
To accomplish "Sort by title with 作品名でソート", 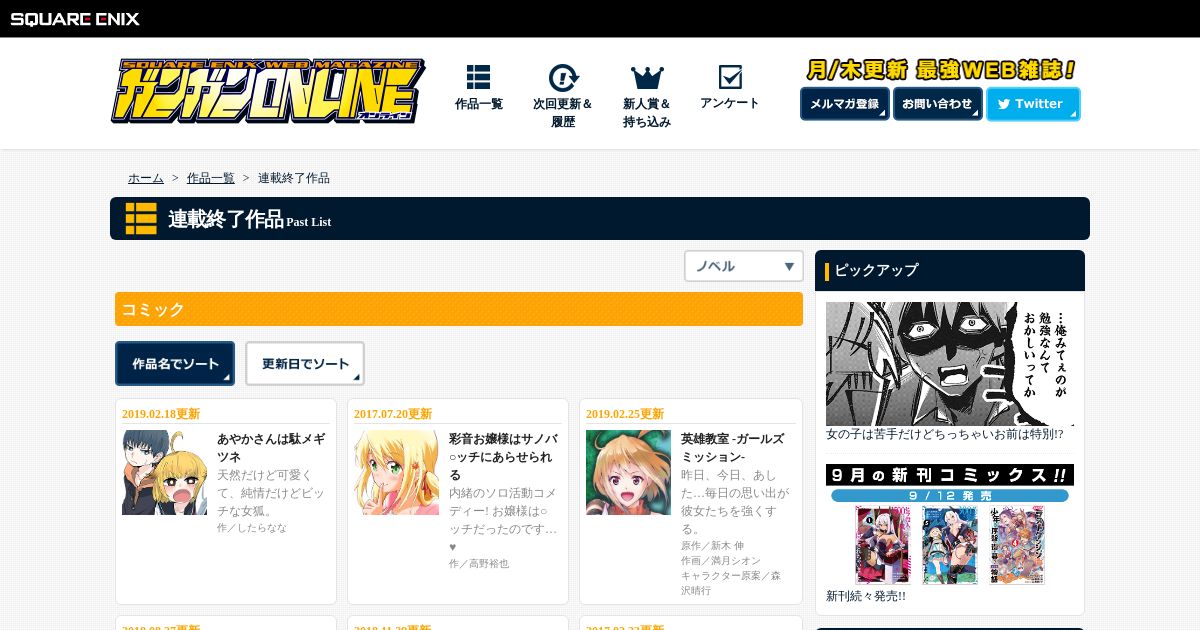I will 175,364.
